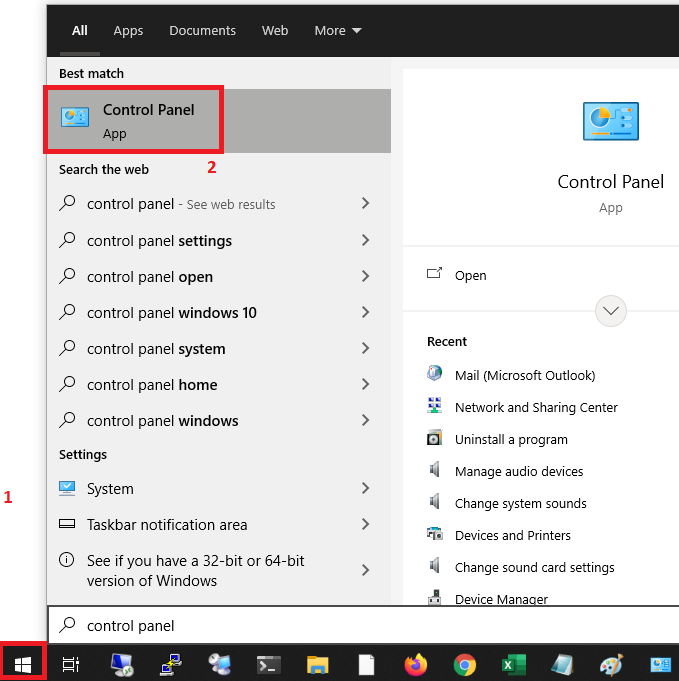The height and width of the screenshot is (681, 679).
Task: Click the Uninstall a program icon
Action: pyautogui.click(x=434, y=437)
